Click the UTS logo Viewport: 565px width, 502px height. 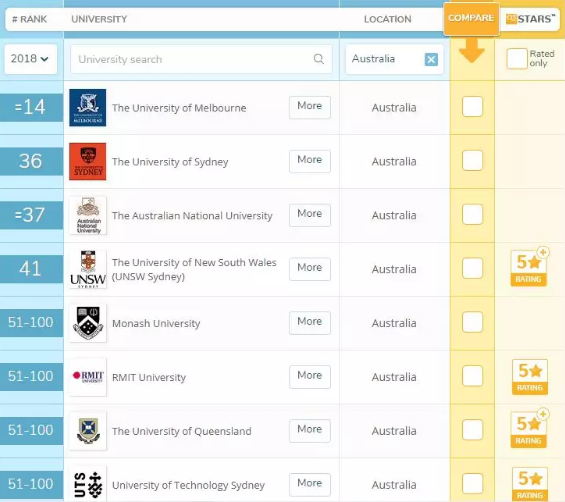tap(88, 484)
